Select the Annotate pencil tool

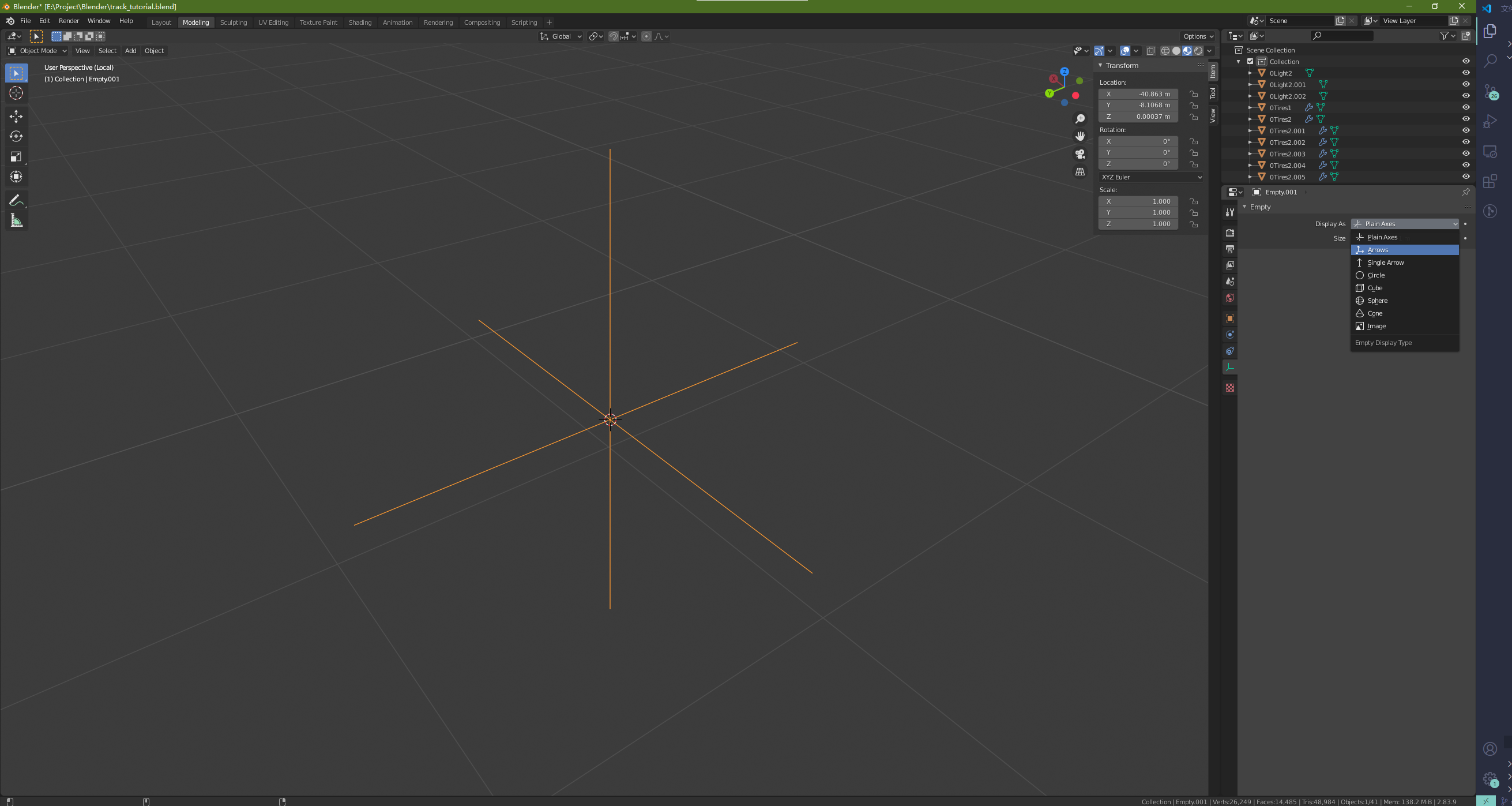pyautogui.click(x=16, y=200)
